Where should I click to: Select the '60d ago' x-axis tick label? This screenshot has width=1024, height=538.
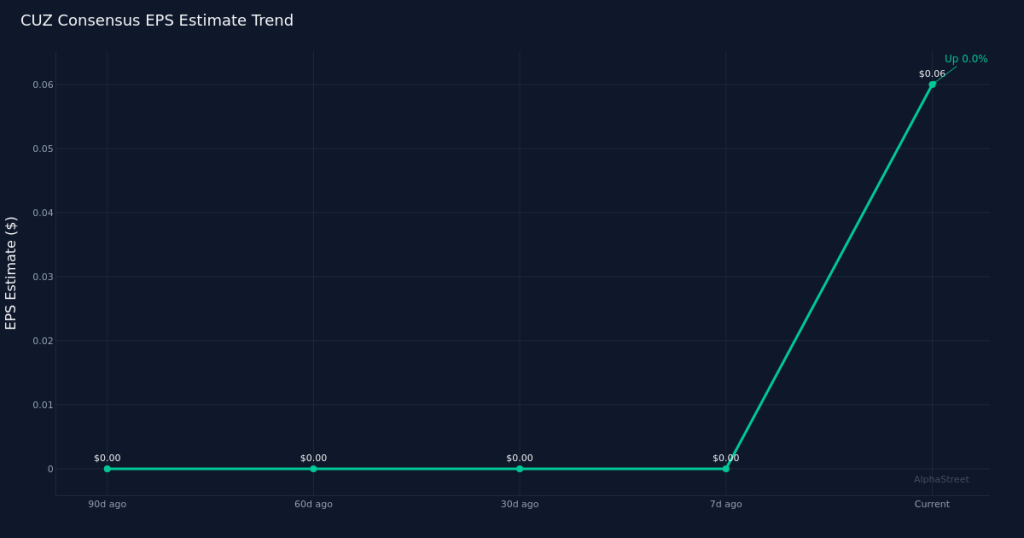click(313, 504)
